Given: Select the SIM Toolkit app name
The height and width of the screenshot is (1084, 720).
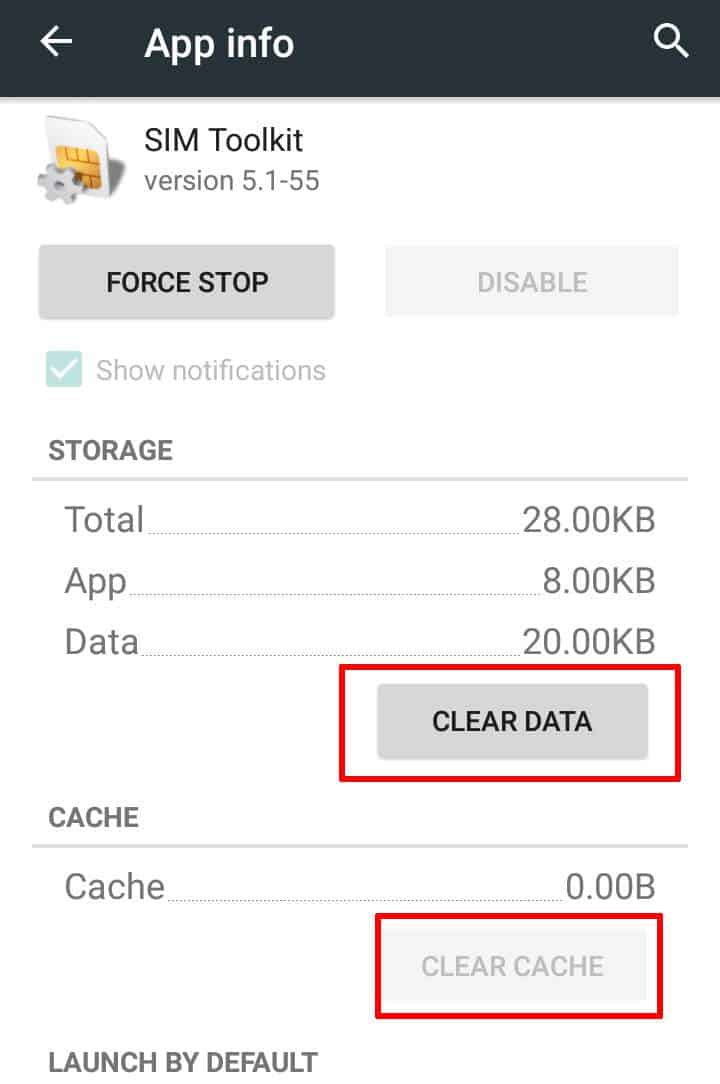Looking at the screenshot, I should pos(224,140).
